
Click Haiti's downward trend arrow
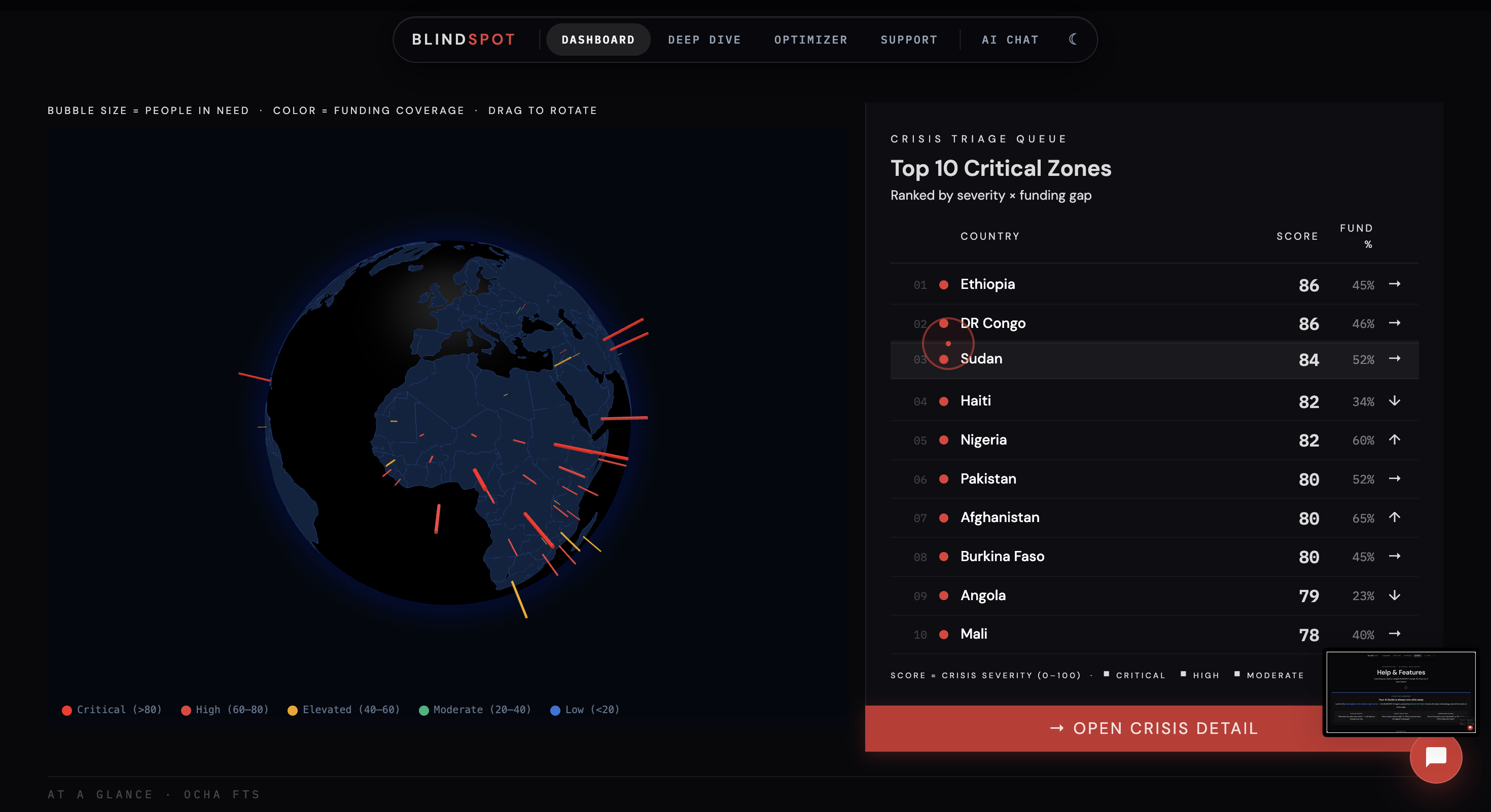(1394, 401)
